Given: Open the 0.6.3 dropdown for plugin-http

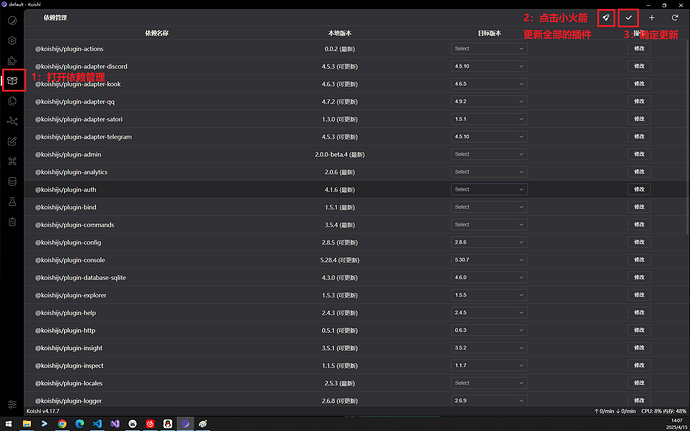Looking at the screenshot, I should click(489, 330).
